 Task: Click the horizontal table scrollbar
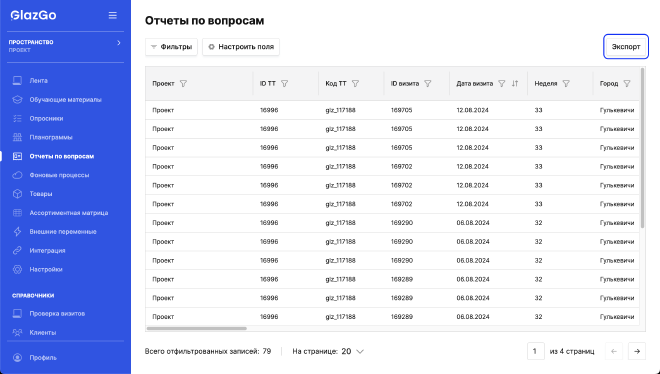(197, 329)
